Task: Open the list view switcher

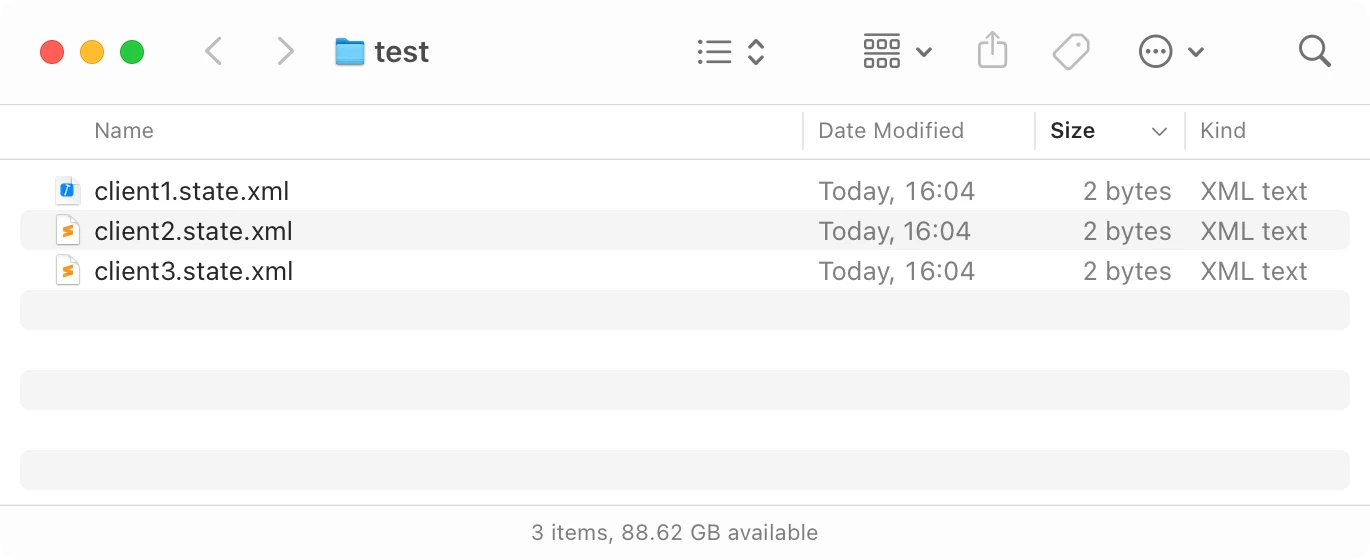Action: pos(730,52)
